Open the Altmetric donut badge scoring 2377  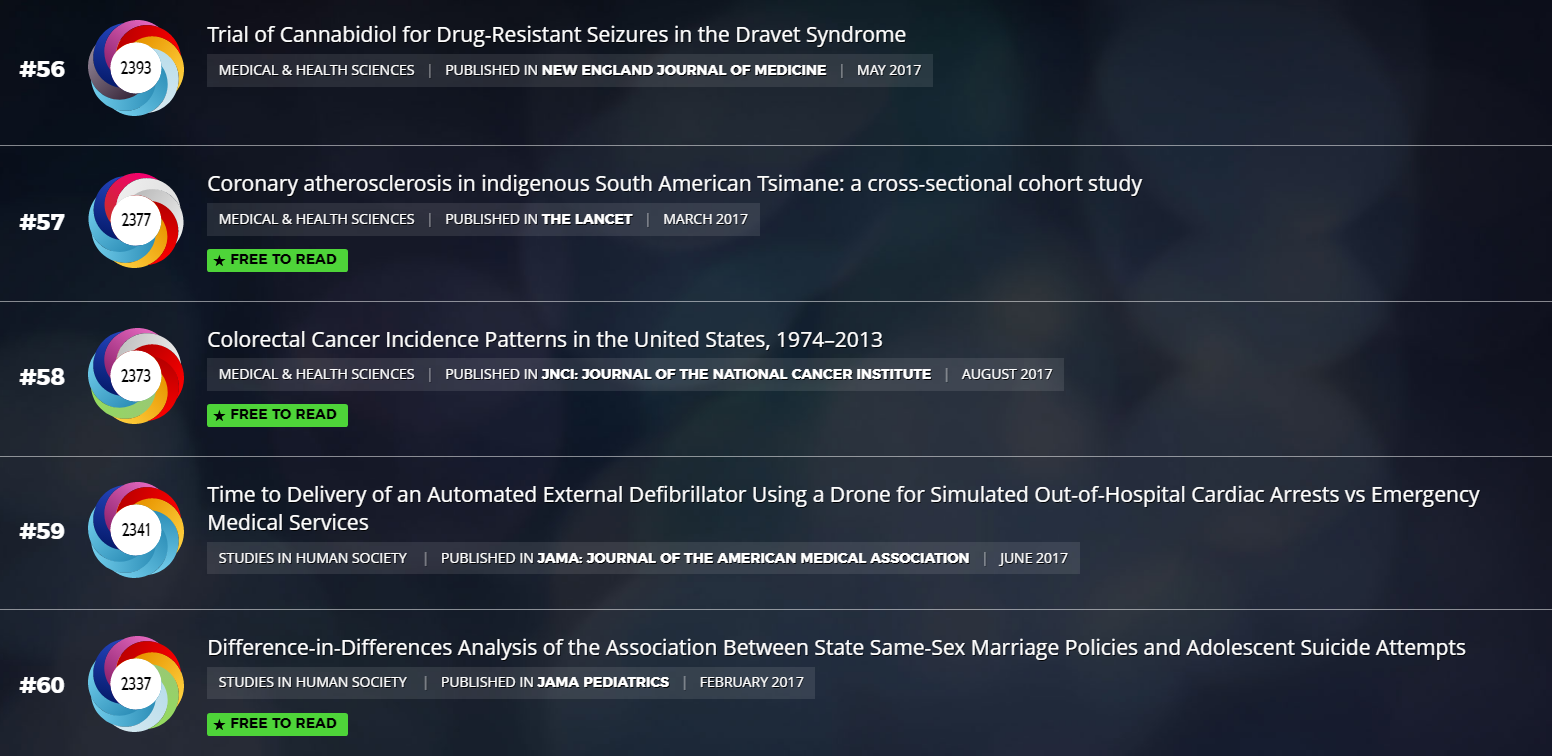click(x=136, y=221)
